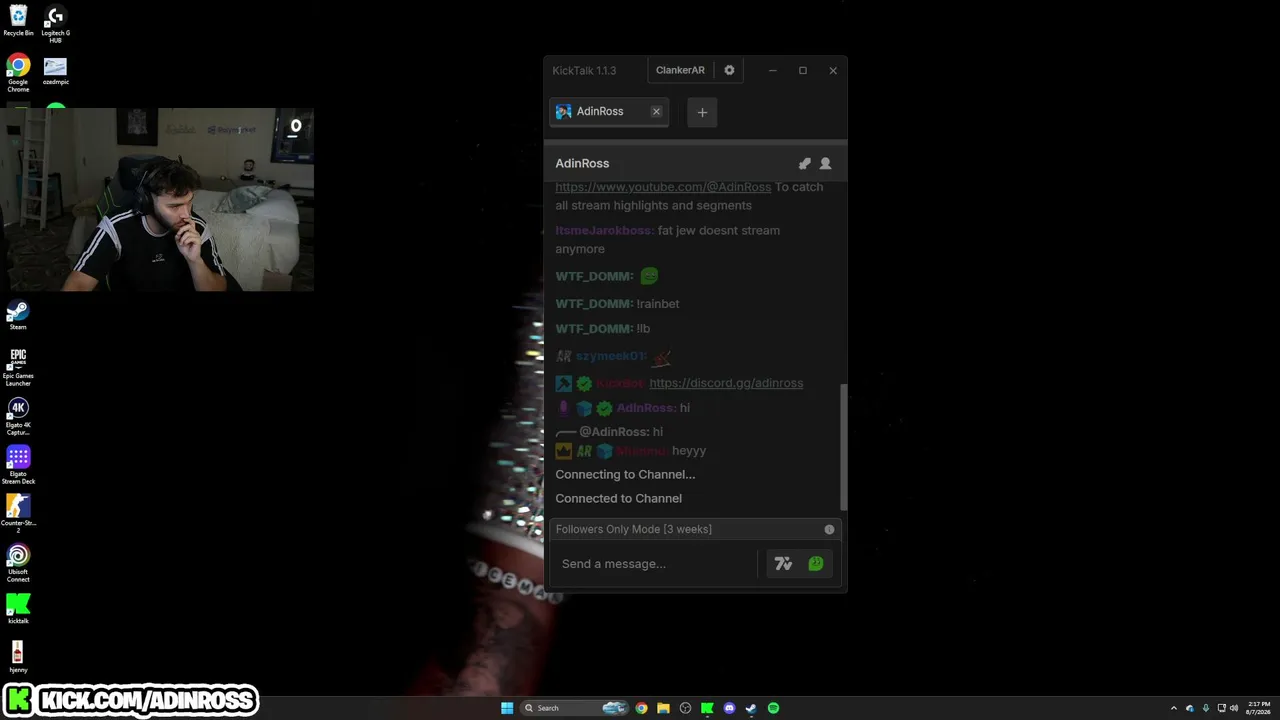Click the ItsmeJarokboss username
Image resolution: width=1280 pixels, height=720 pixels.
(x=605, y=231)
